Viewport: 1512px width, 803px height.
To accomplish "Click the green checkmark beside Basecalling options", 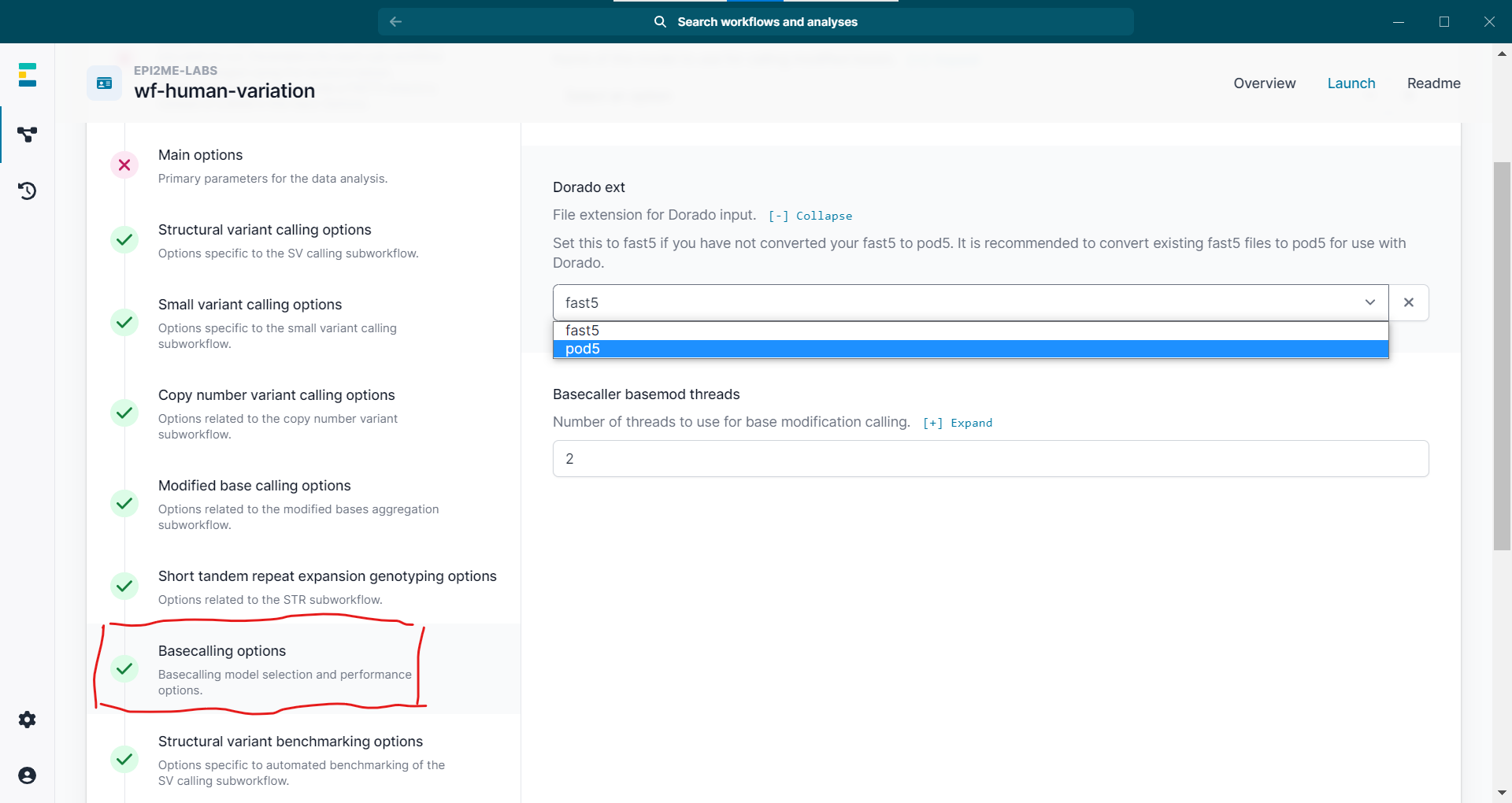I will [124, 670].
